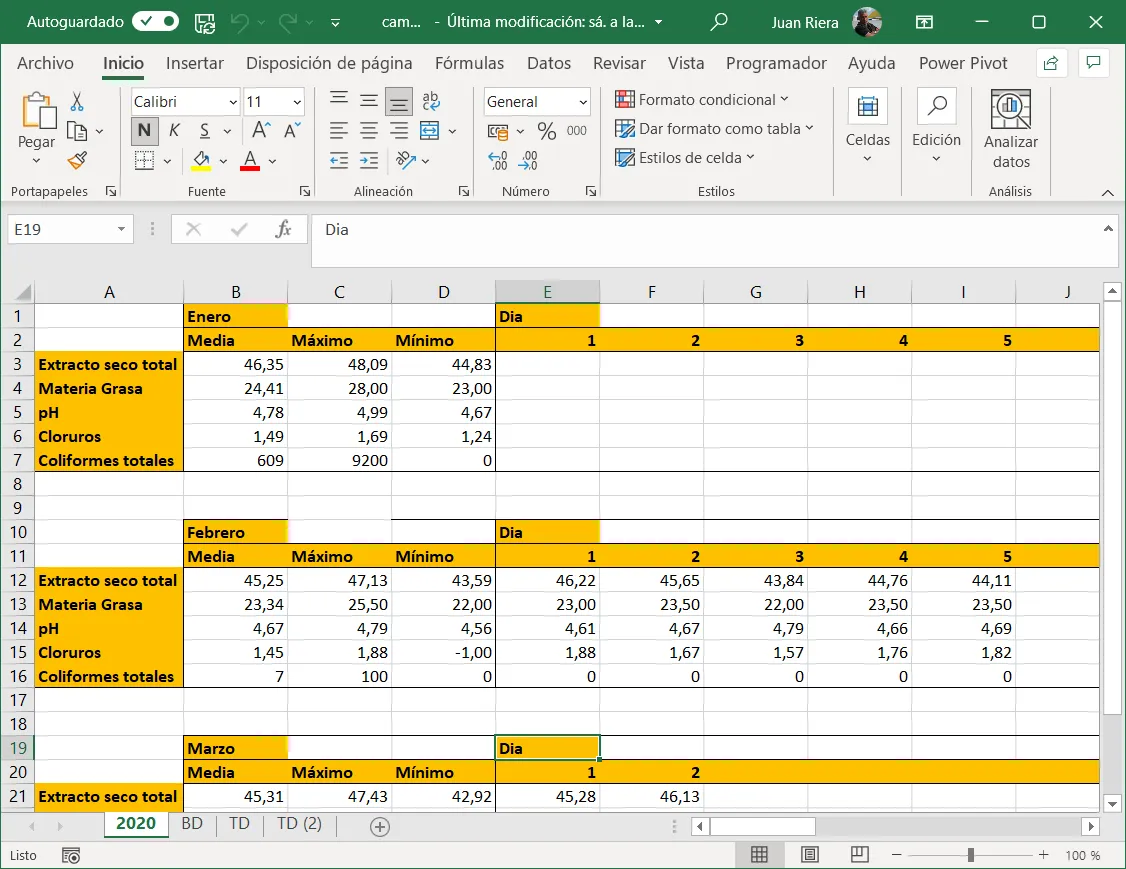Click the insert function fx icon
Screen dimensions: 1126x869
pos(284,229)
